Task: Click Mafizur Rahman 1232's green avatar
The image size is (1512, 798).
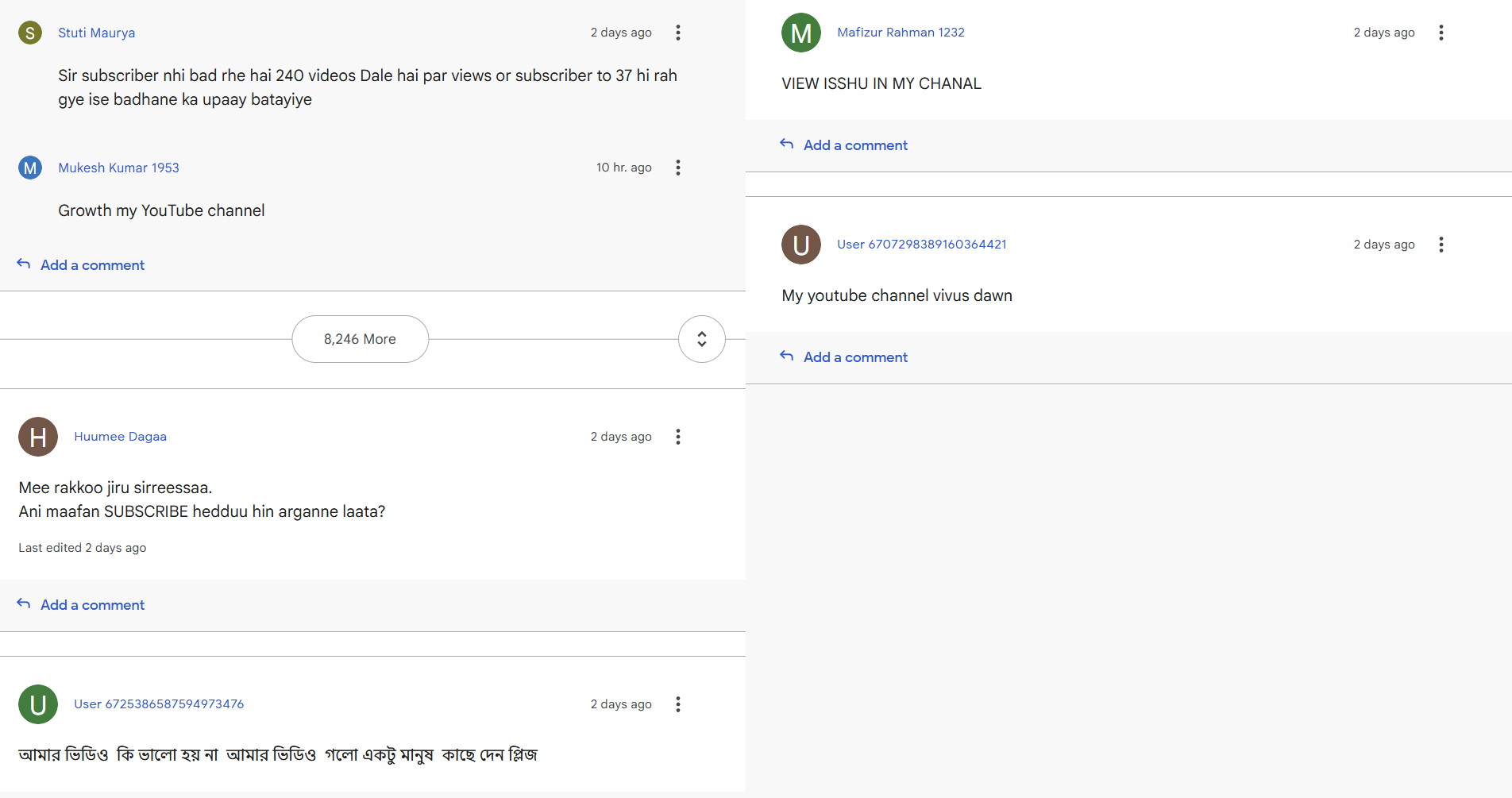Action: click(801, 33)
